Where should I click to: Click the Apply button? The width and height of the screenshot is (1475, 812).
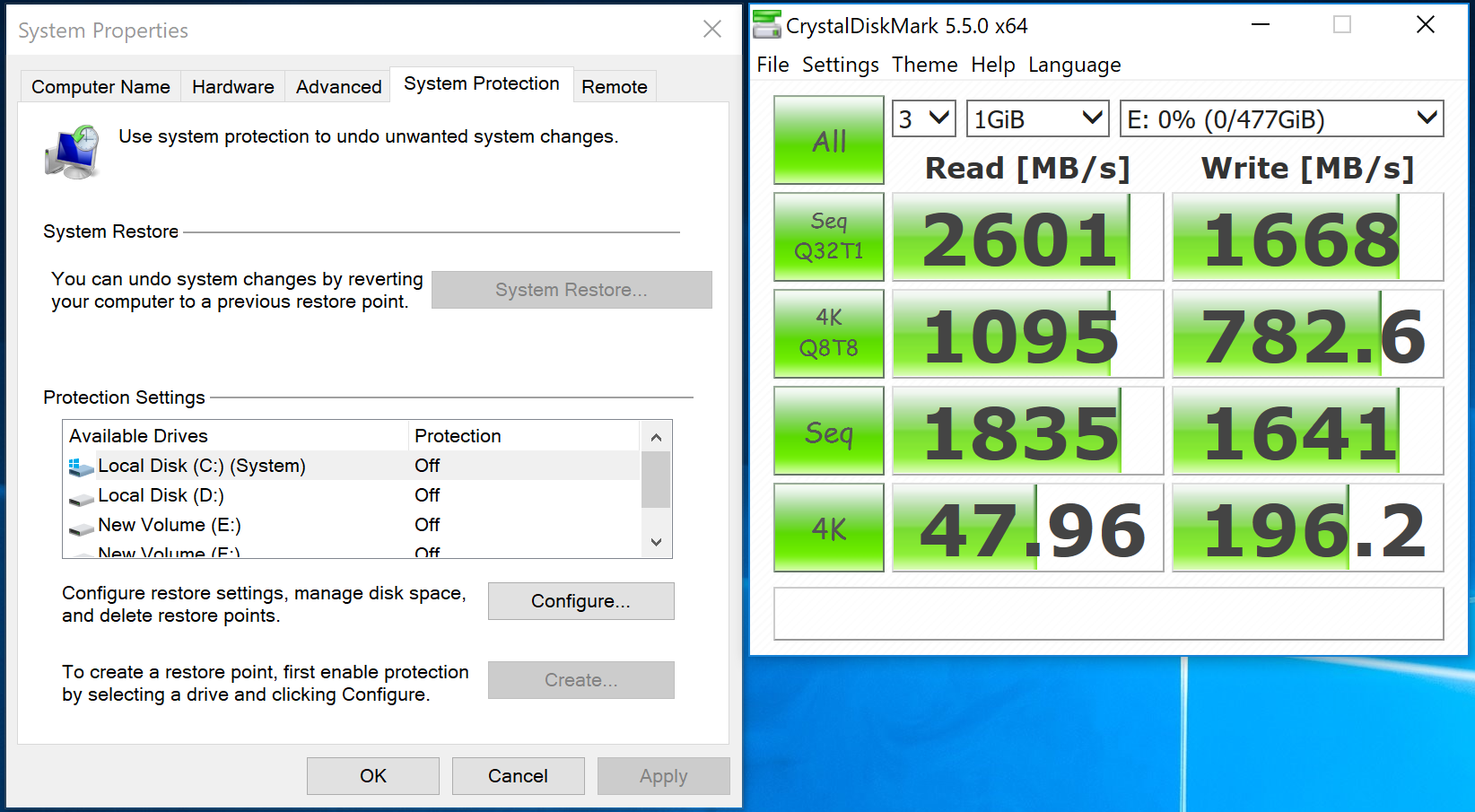coord(664,776)
